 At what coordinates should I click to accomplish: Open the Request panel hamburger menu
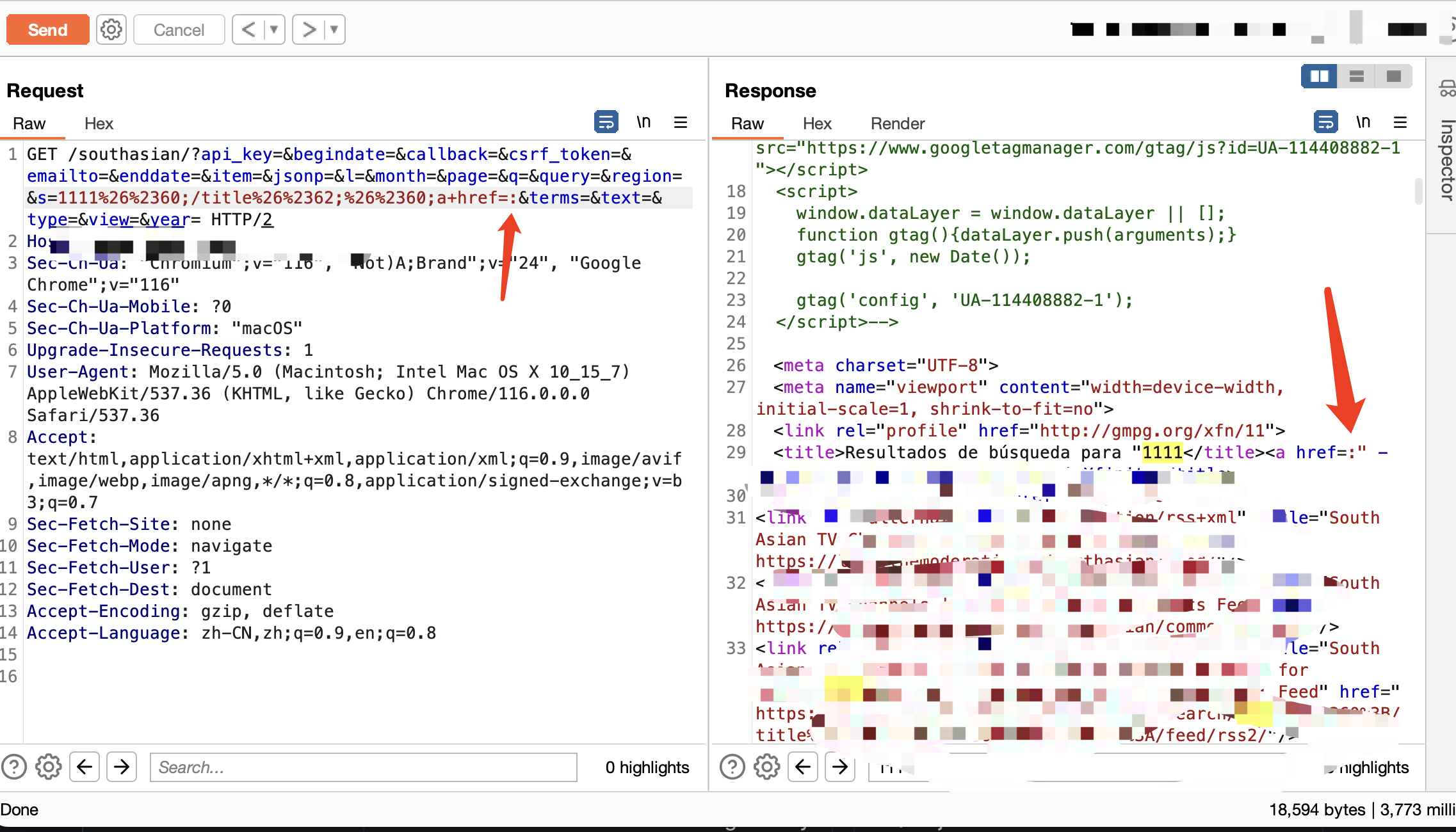click(x=681, y=122)
